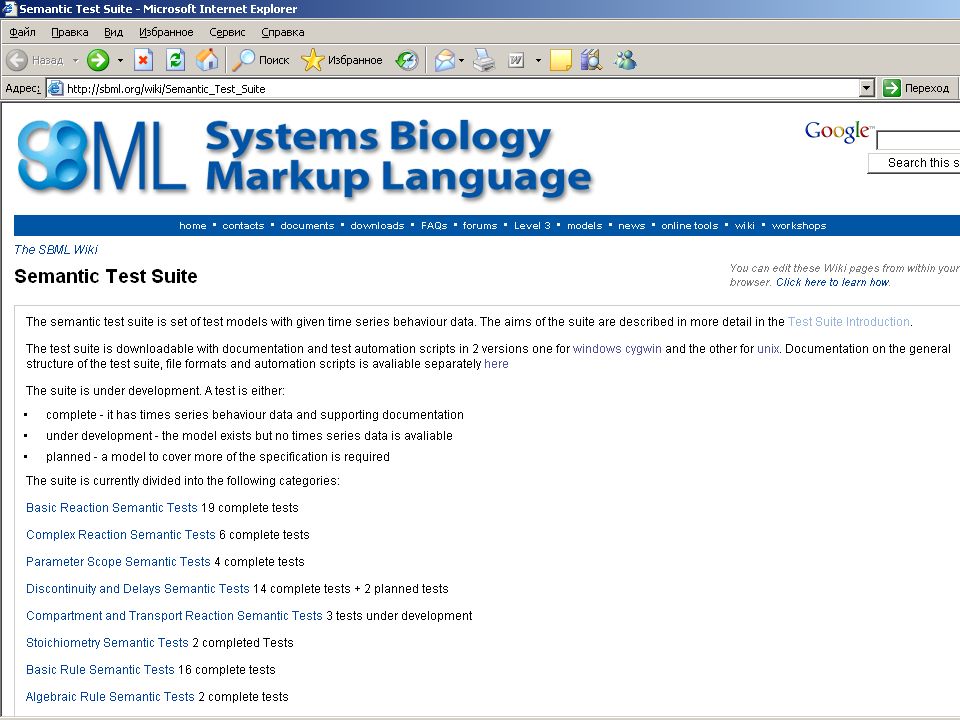Follow Click here to learn how link
Screen dimensions: 960x720
[833, 282]
